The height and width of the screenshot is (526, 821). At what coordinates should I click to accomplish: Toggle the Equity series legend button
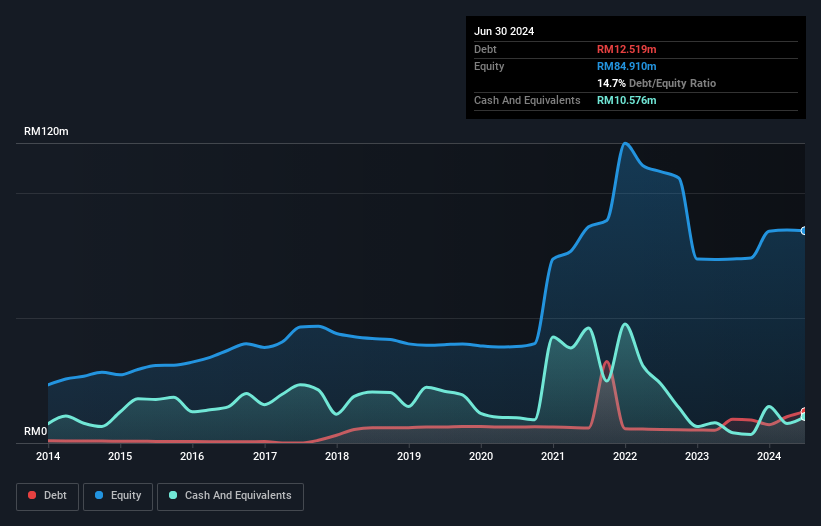pyautogui.click(x=118, y=496)
